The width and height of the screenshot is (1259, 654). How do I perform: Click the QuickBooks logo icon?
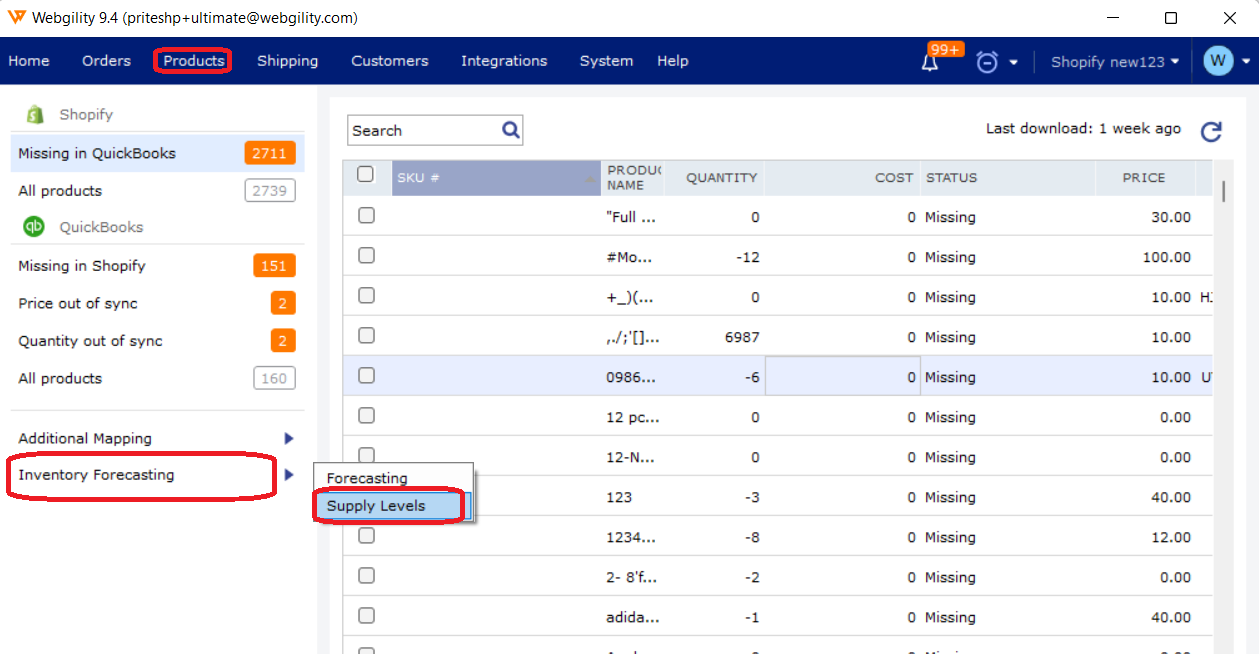[34, 227]
